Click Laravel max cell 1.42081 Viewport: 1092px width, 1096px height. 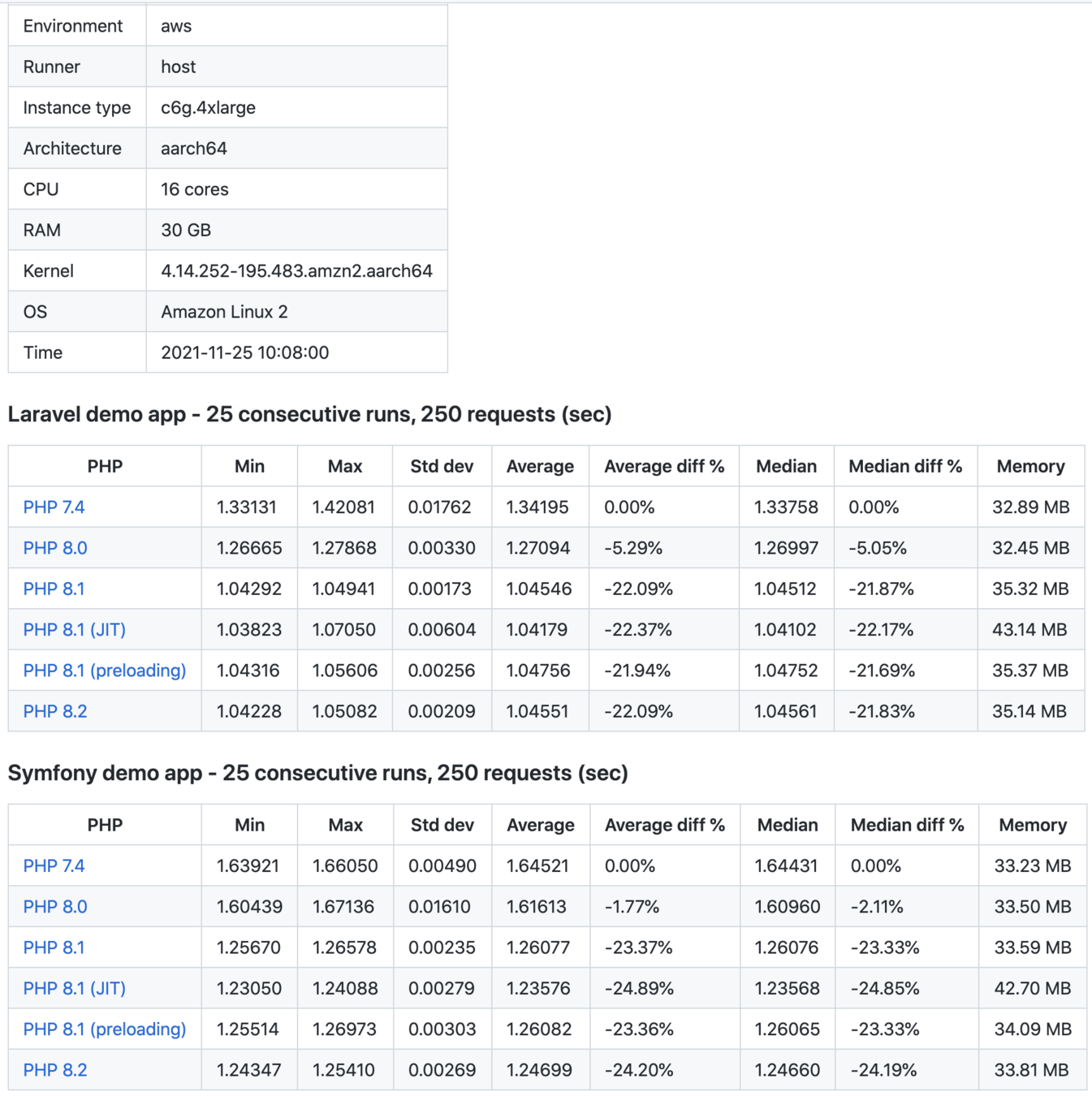click(343, 507)
